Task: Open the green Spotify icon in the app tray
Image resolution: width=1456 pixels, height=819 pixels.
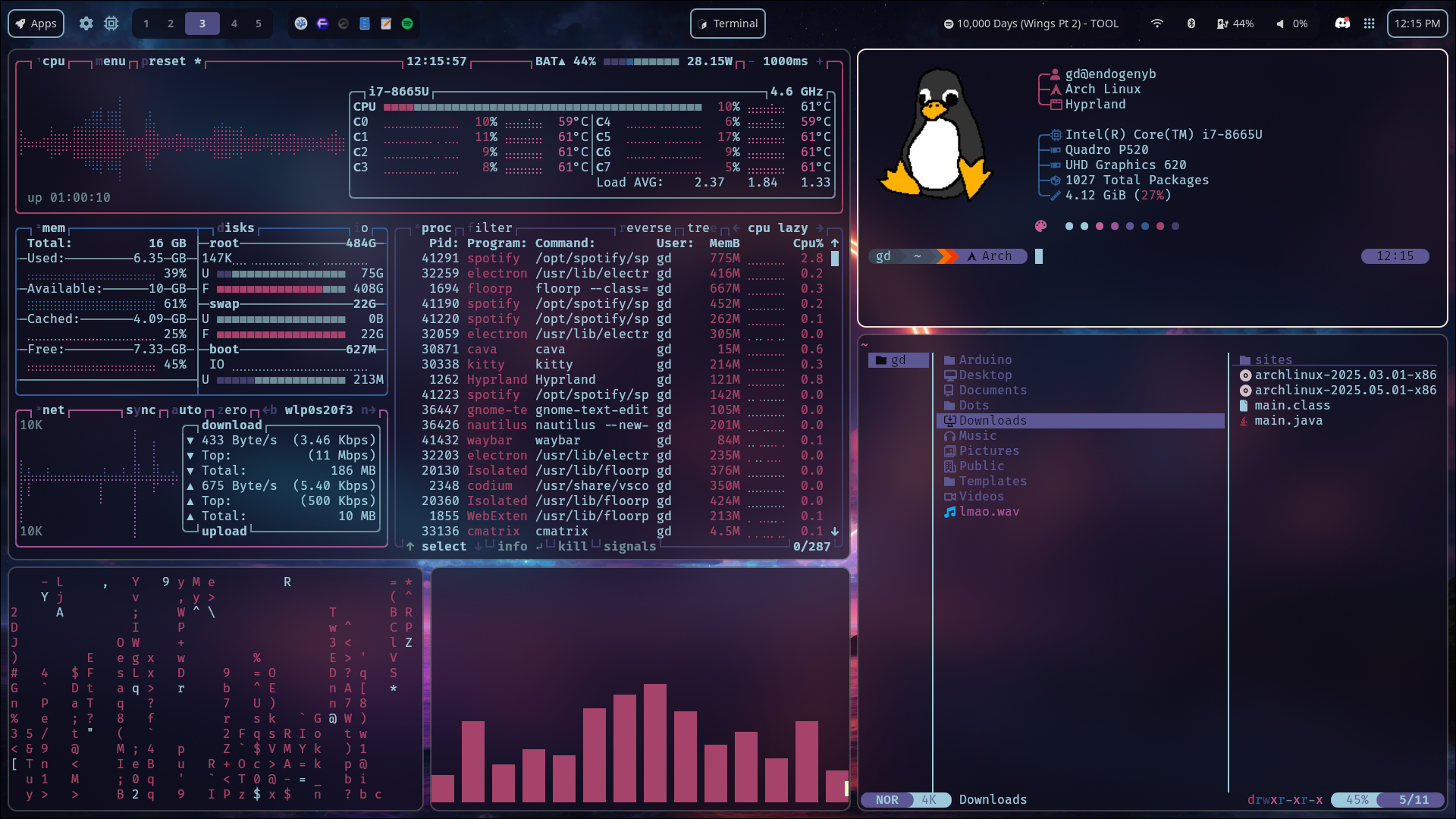Action: [x=407, y=24]
